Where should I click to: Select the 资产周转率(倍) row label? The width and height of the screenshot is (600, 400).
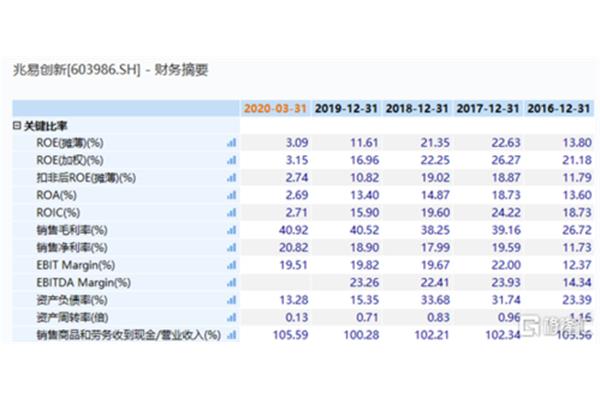pos(72,317)
